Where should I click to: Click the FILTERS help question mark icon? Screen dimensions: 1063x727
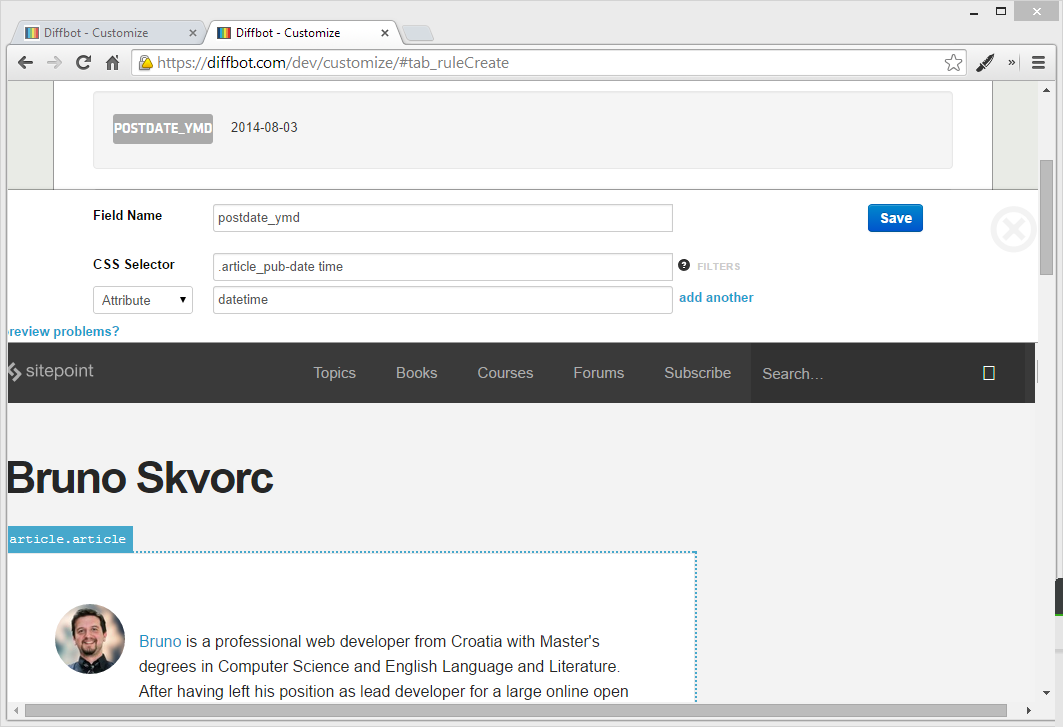tap(683, 265)
